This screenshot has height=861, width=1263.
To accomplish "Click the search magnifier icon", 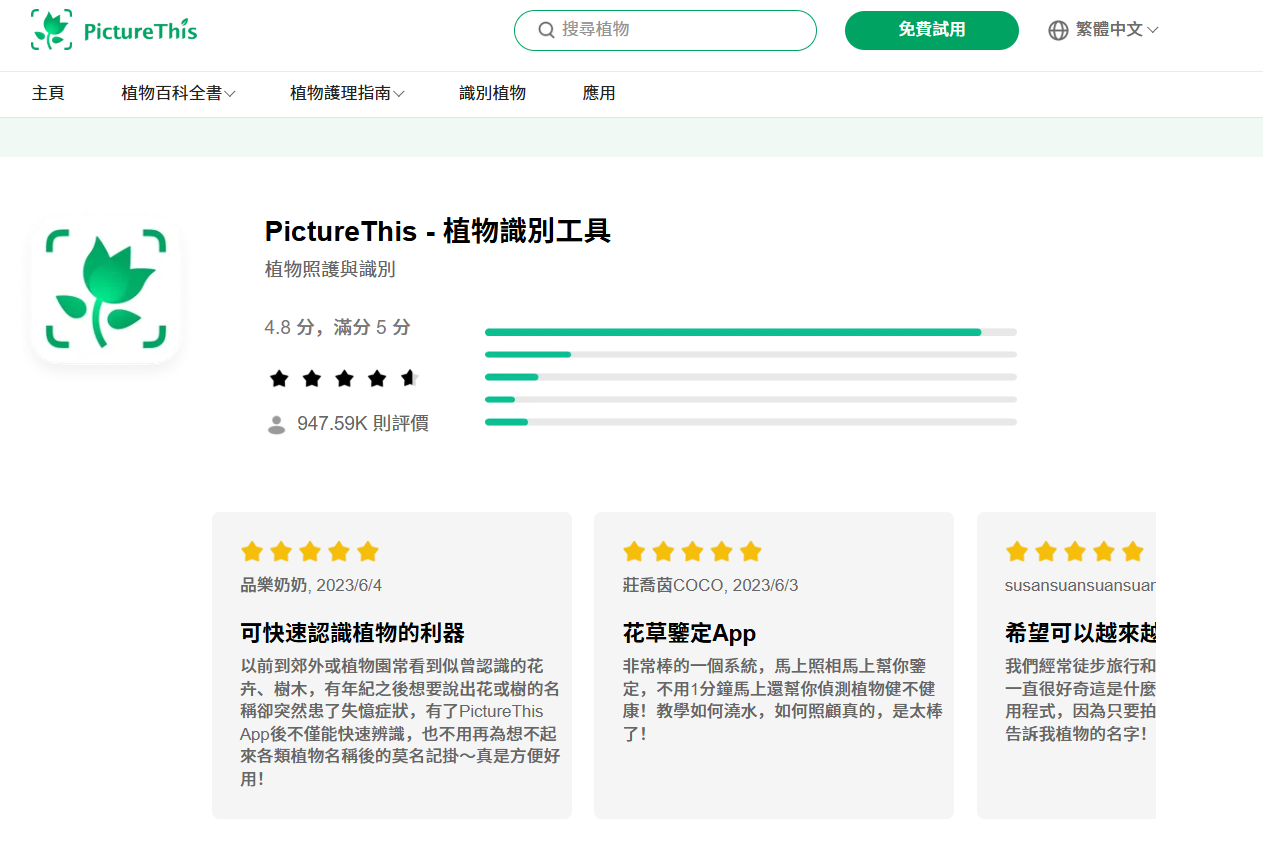I will [x=546, y=30].
